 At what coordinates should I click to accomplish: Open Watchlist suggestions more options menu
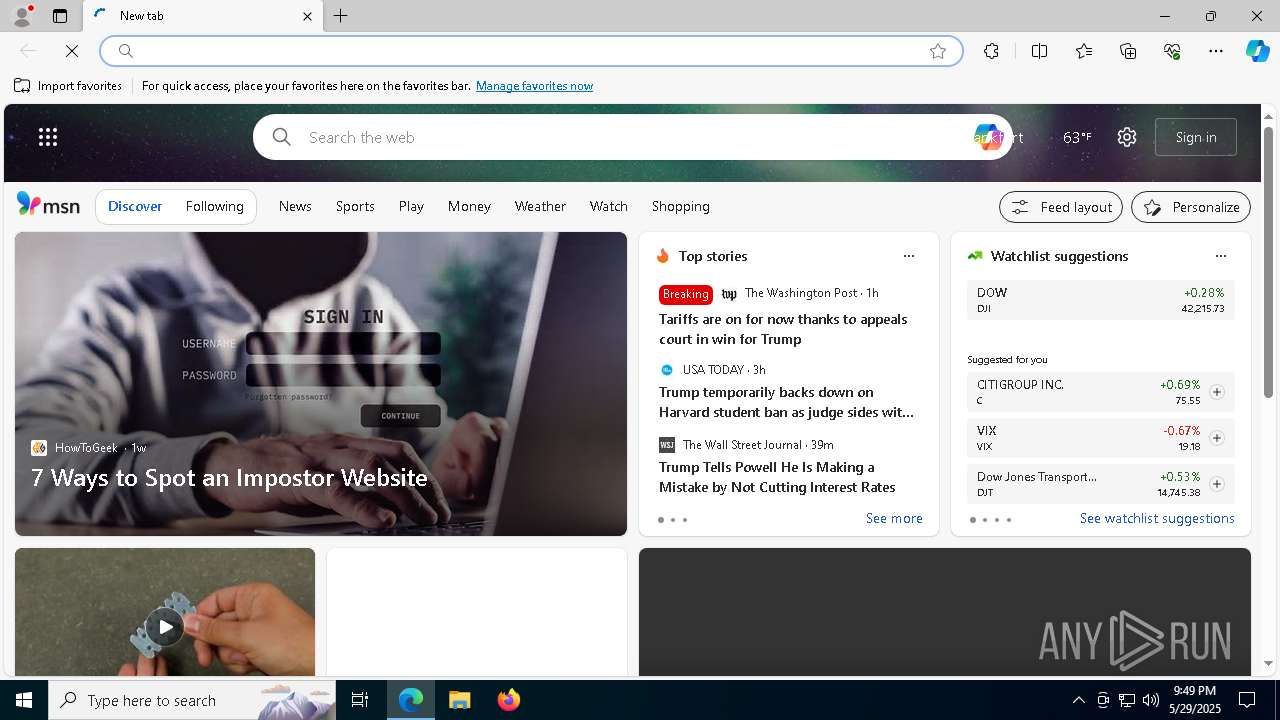[x=1220, y=256]
